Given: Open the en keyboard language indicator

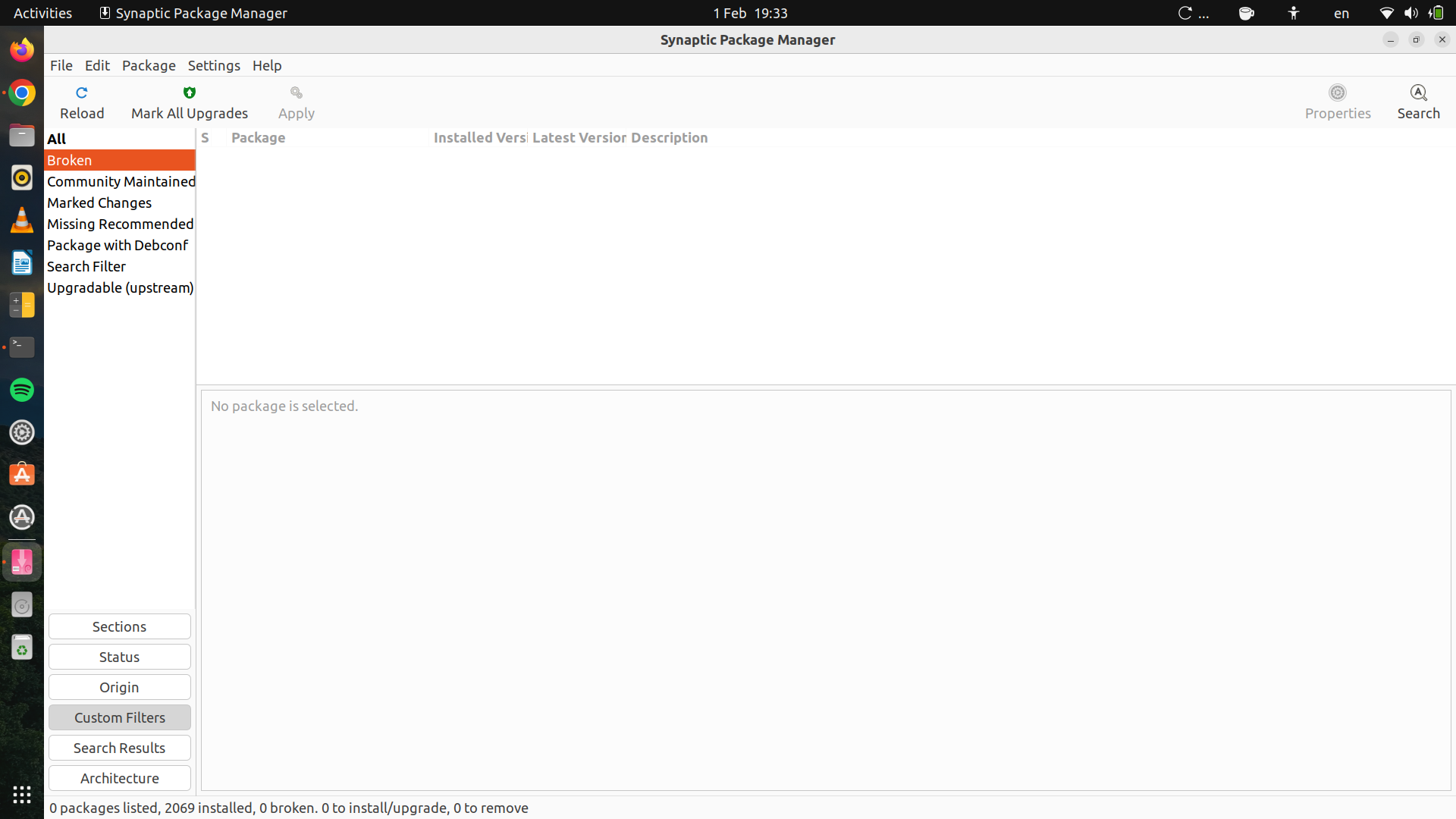Looking at the screenshot, I should pyautogui.click(x=1341, y=13).
